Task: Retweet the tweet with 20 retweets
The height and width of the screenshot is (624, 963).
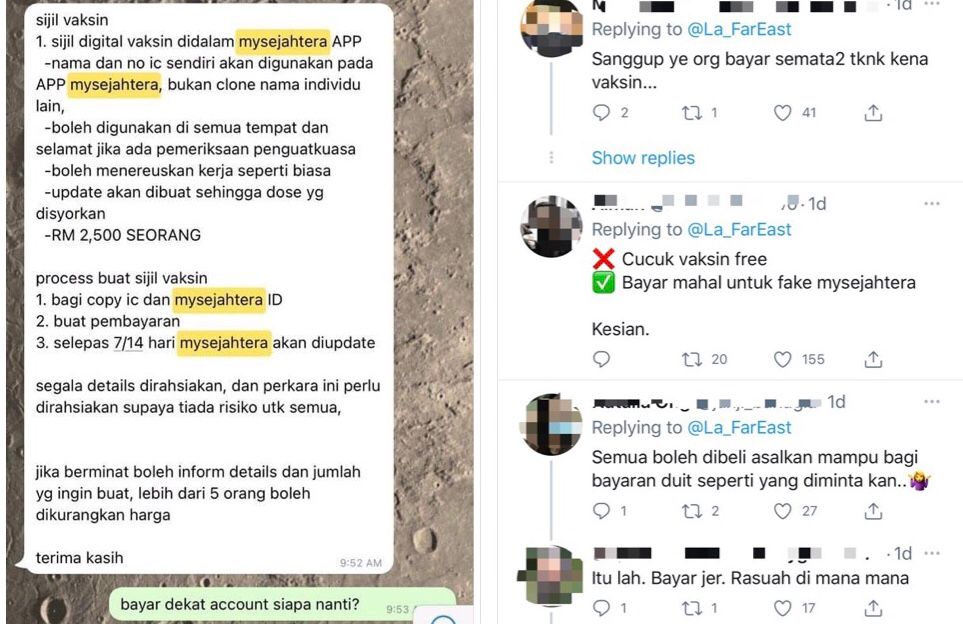Action: [x=692, y=359]
